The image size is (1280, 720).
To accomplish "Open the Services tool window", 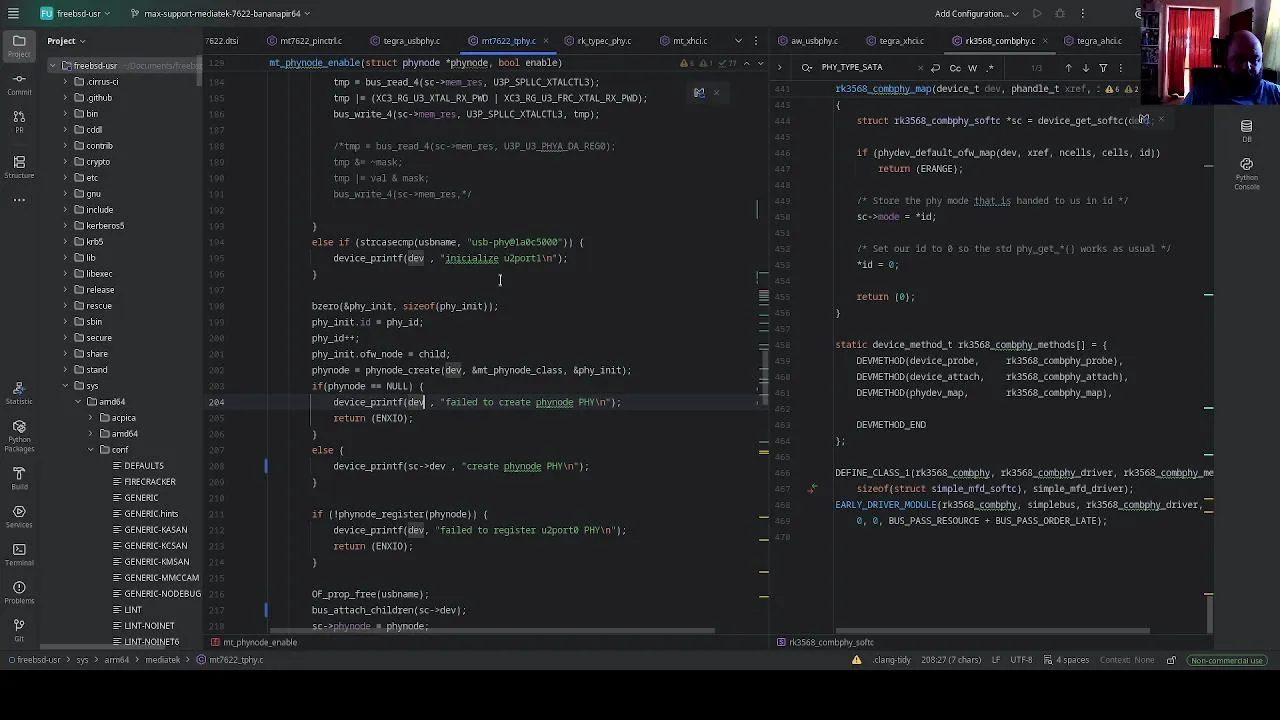I will (19, 516).
